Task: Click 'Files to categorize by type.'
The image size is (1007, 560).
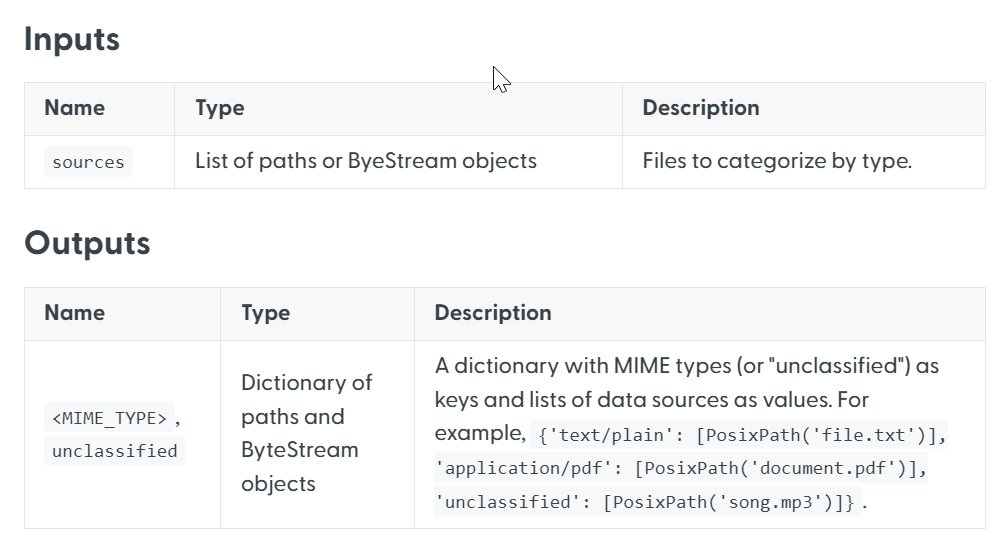Action: [777, 161]
